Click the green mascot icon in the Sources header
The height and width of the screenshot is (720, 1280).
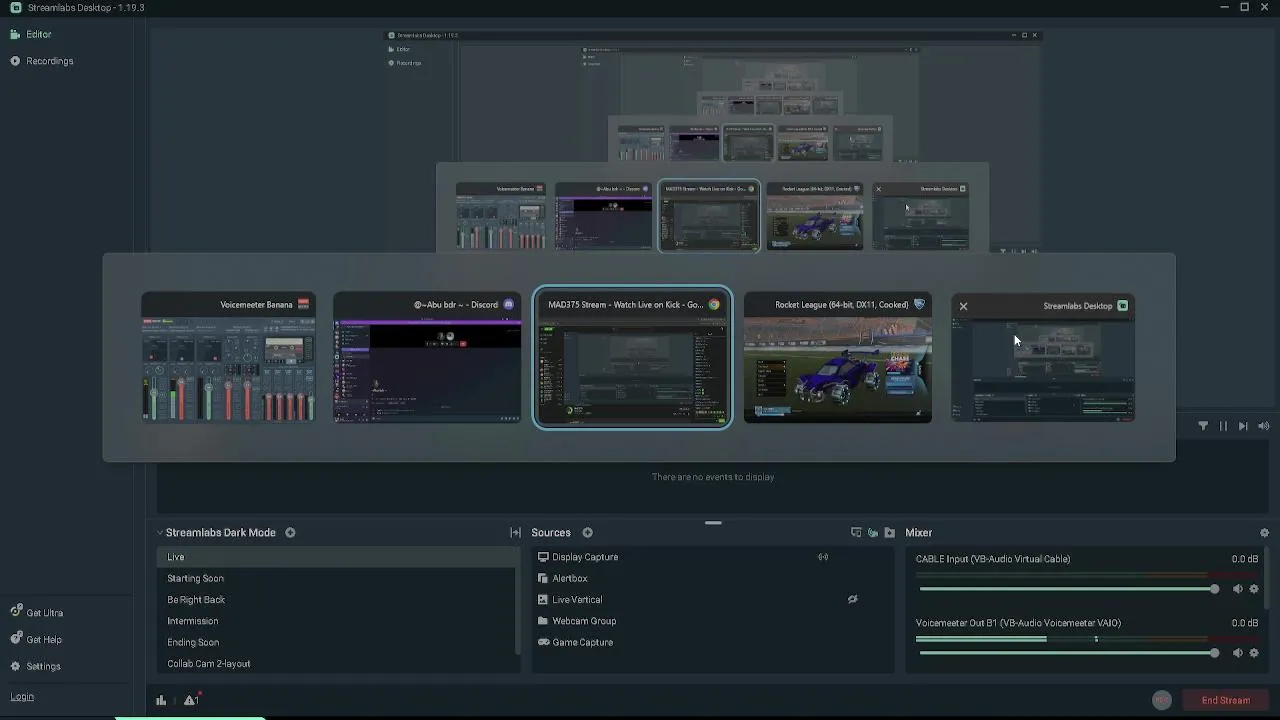pos(873,533)
